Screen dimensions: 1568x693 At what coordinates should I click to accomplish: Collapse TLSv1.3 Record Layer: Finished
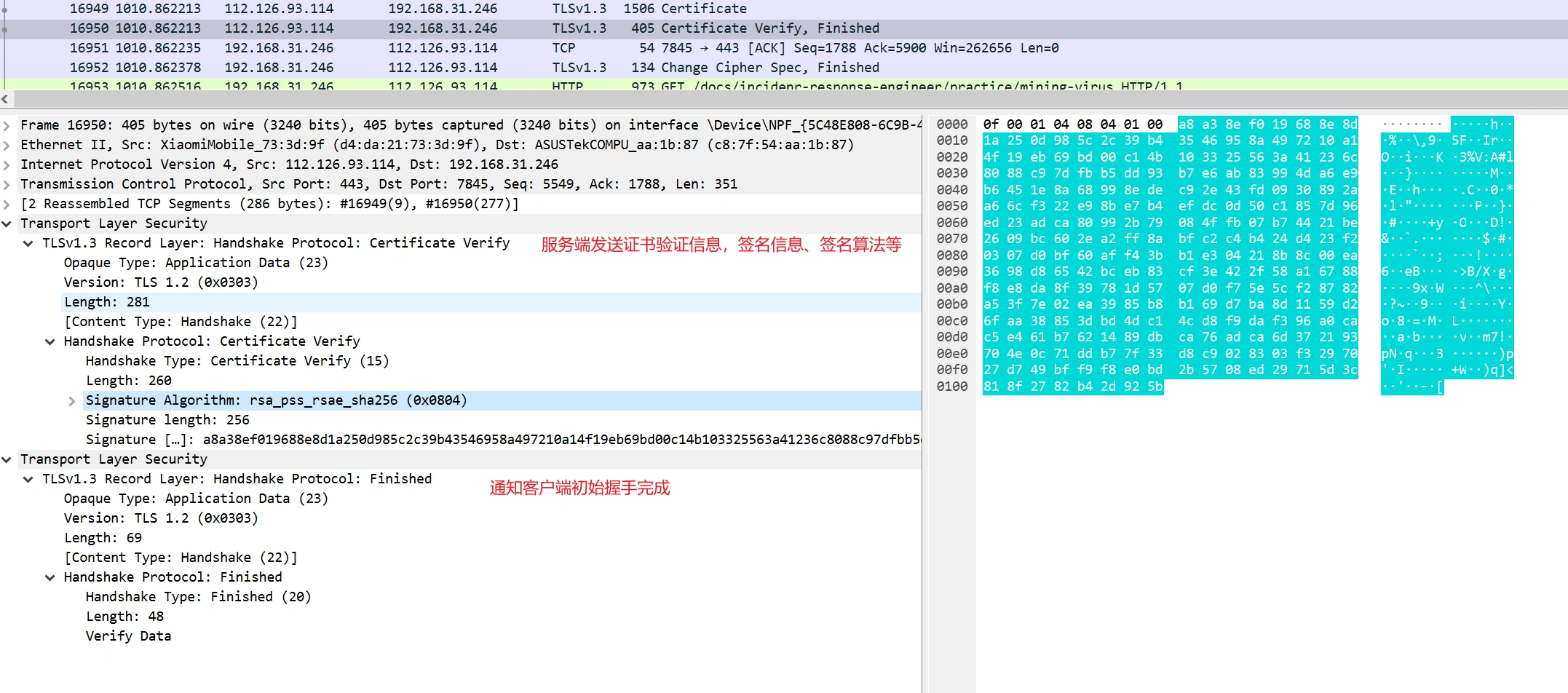[28, 480]
